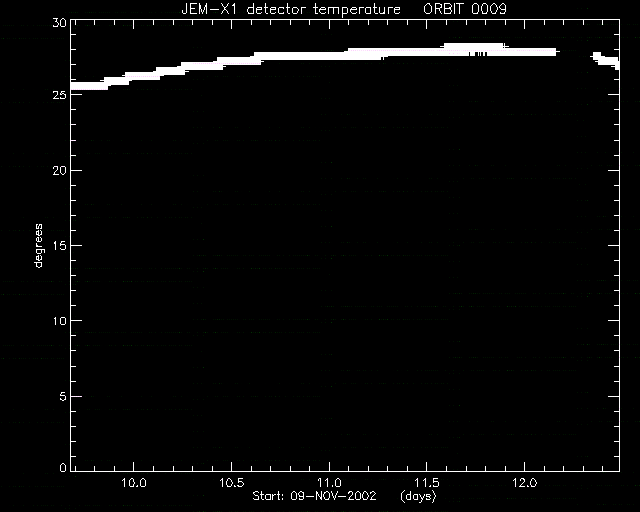Click the '(days)' unit label
The height and width of the screenshot is (512, 640).
418,496
